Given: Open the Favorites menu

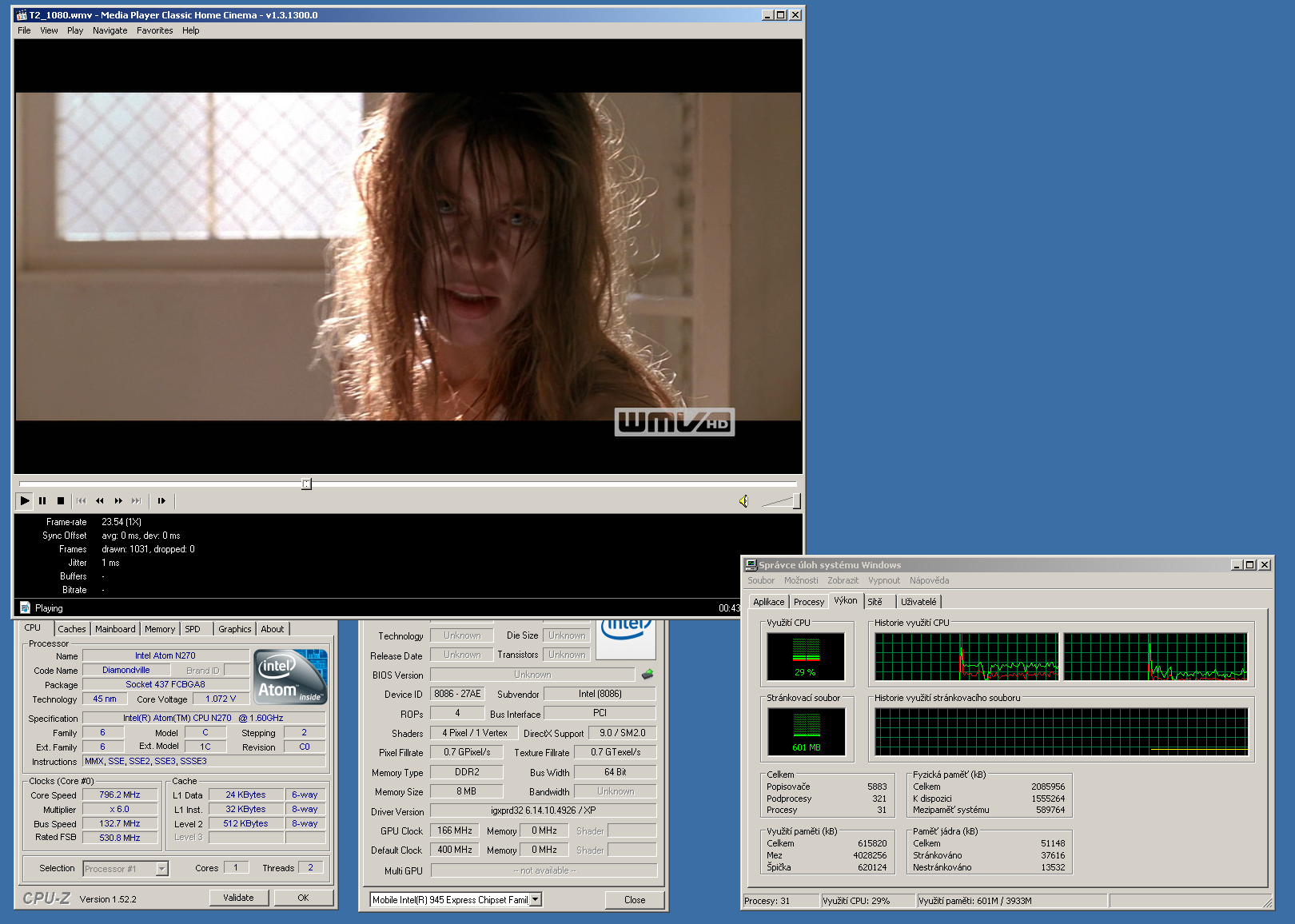Looking at the screenshot, I should pos(154,30).
